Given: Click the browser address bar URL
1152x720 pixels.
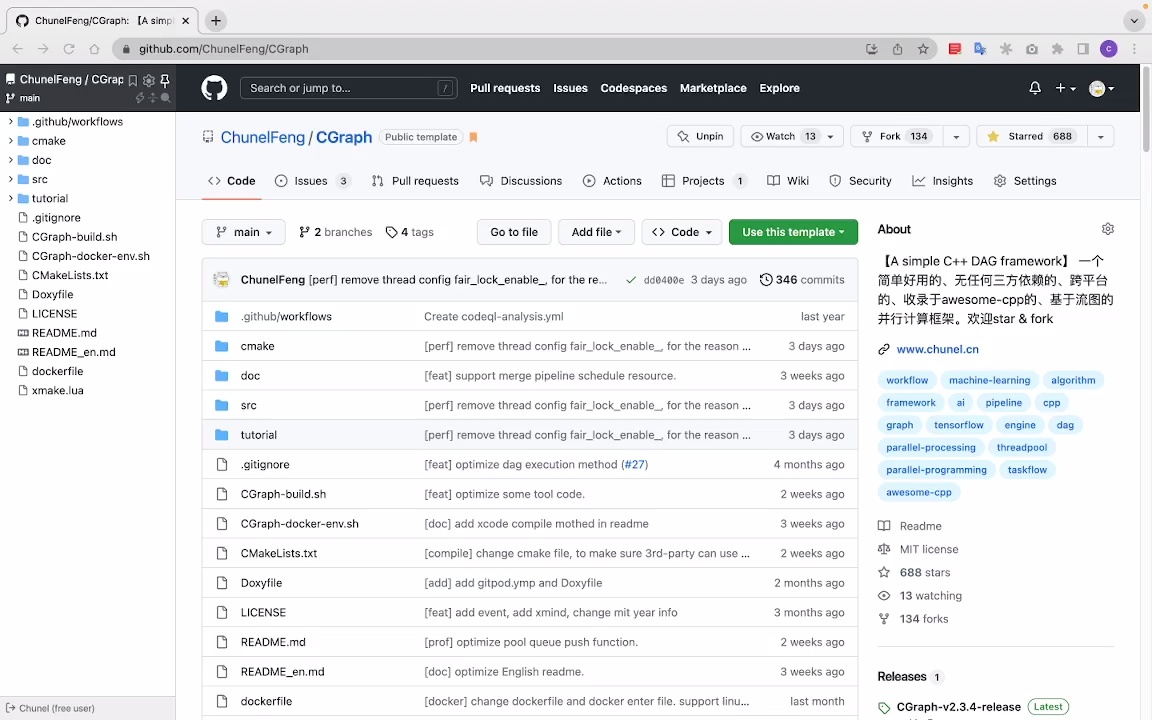Looking at the screenshot, I should coord(223,48).
